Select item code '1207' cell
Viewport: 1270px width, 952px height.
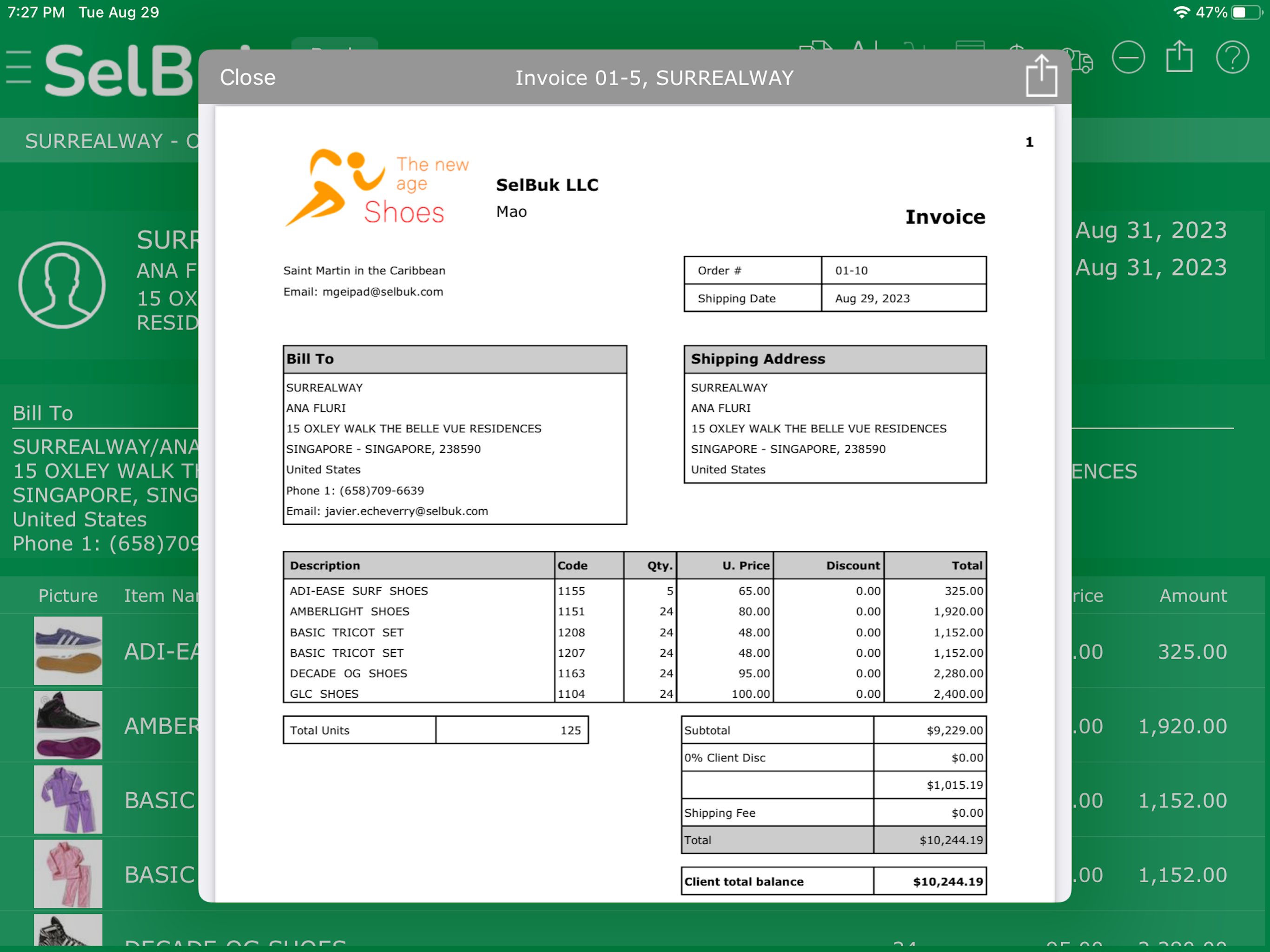[x=571, y=653]
